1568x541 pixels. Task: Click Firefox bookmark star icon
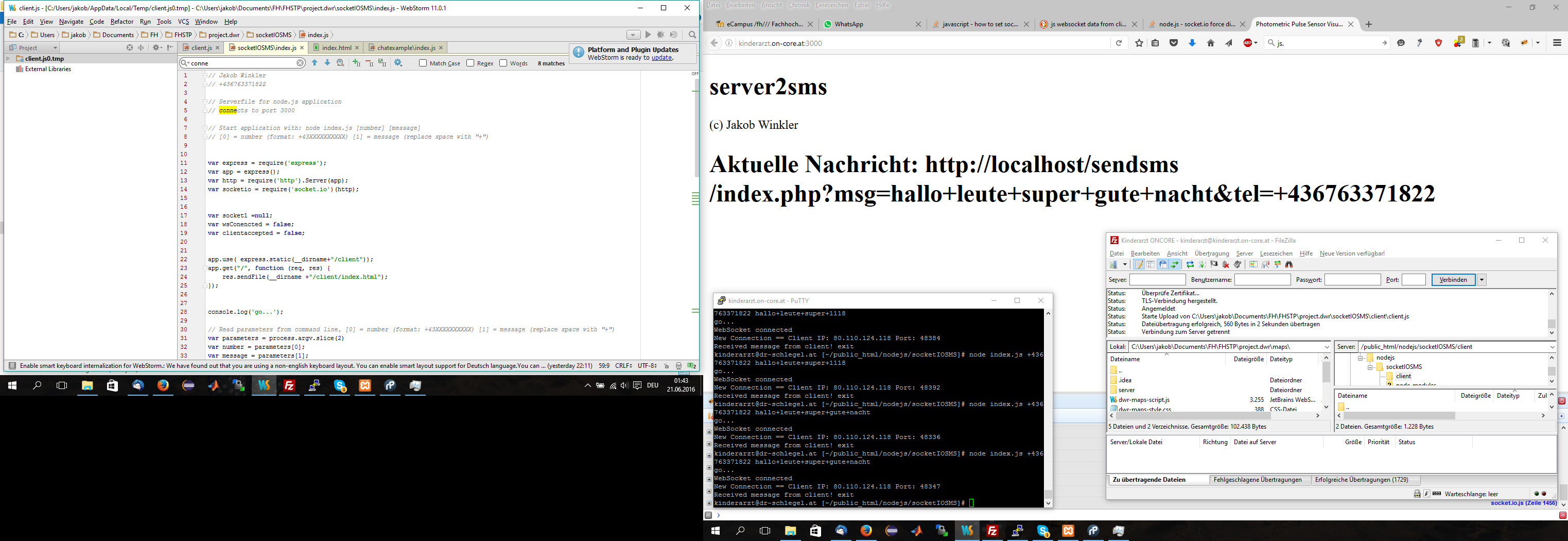1139,43
